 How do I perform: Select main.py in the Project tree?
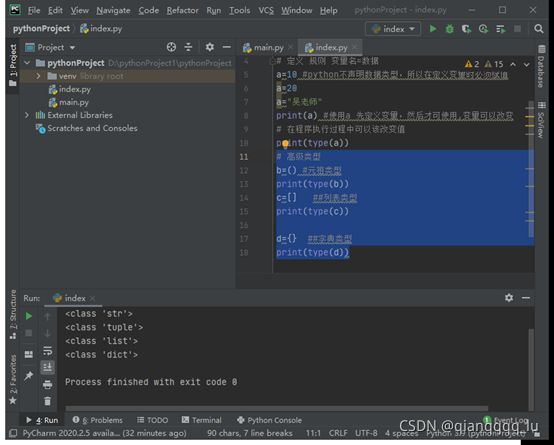click(69, 102)
